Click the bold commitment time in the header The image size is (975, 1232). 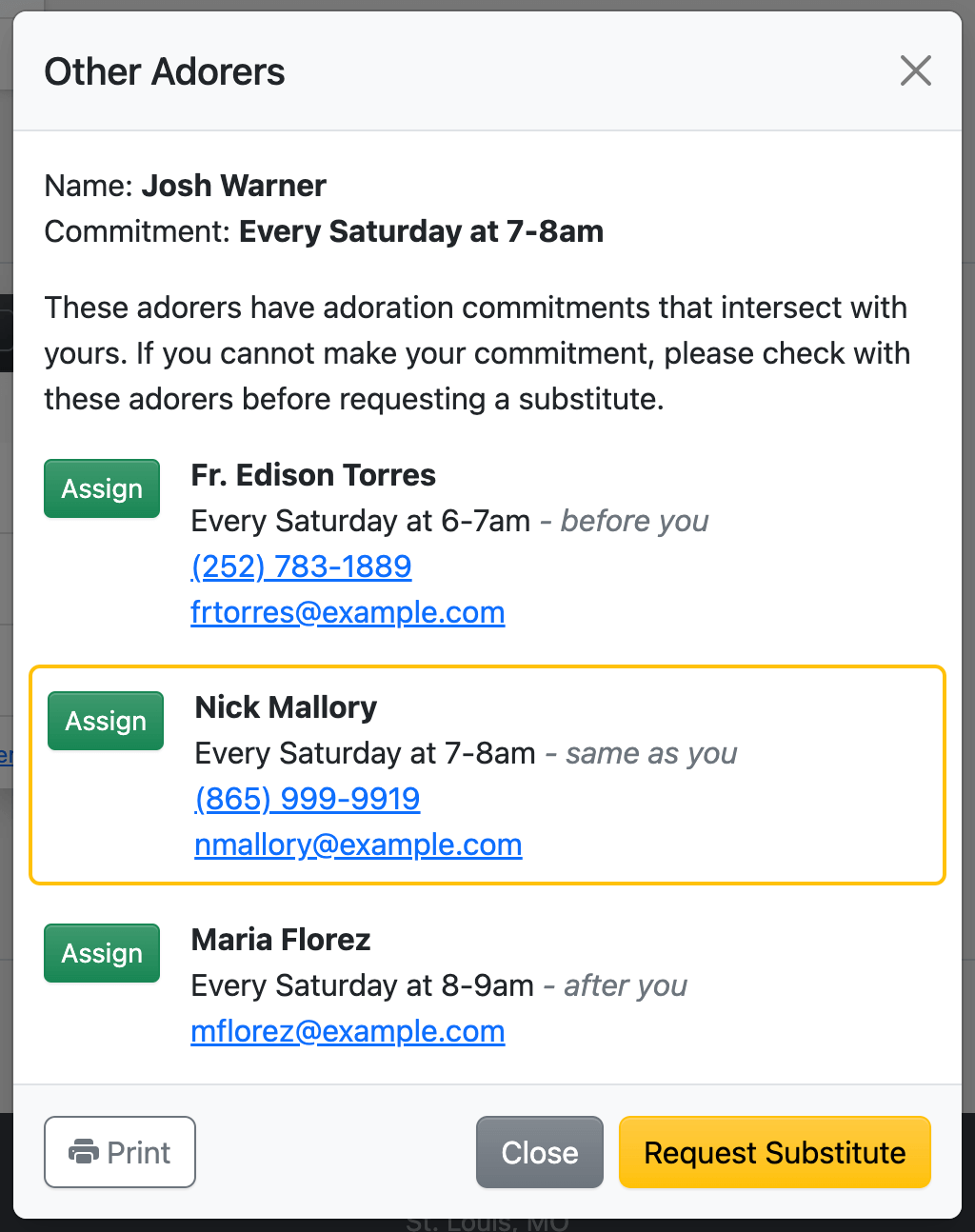point(421,231)
